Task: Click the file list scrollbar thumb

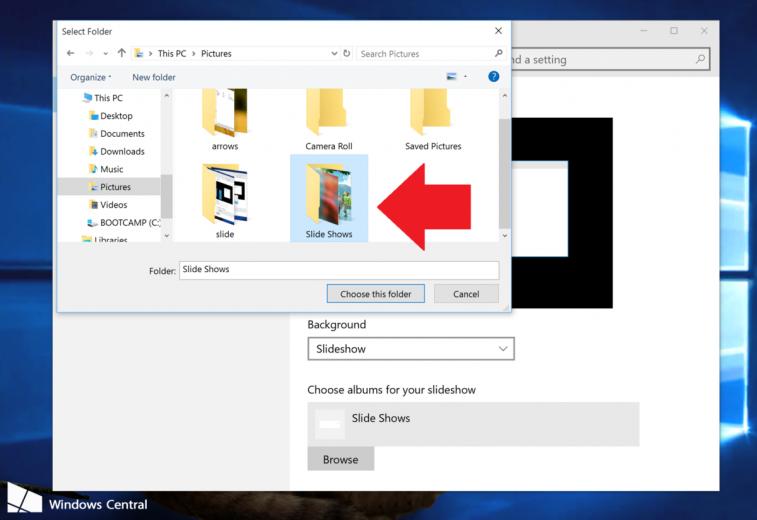Action: tap(504, 173)
